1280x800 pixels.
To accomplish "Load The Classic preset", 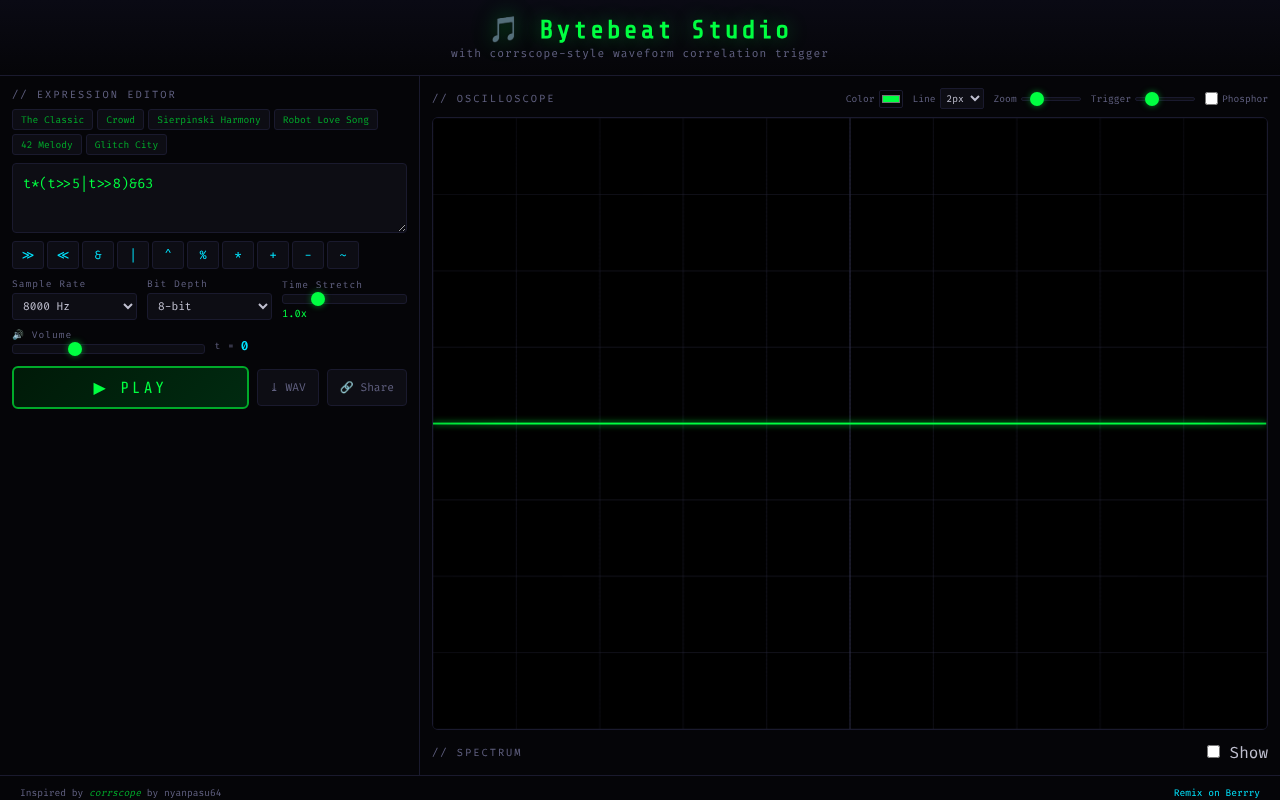I will [53, 120].
